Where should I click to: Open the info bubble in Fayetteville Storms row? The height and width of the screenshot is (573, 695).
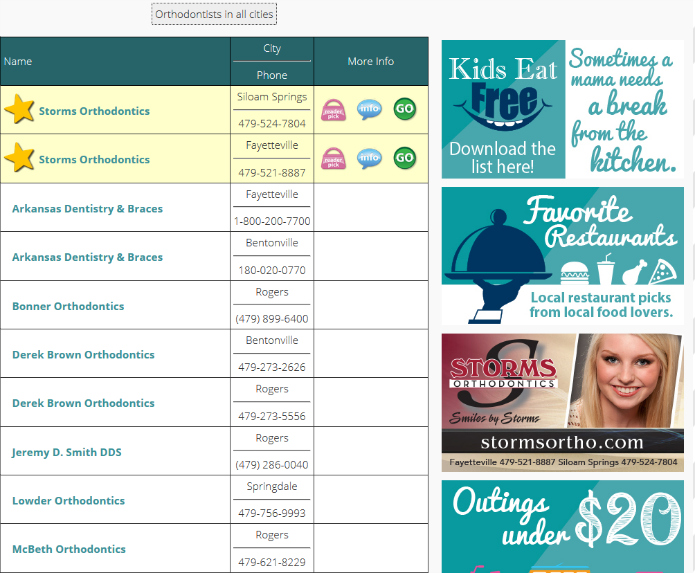click(369, 158)
